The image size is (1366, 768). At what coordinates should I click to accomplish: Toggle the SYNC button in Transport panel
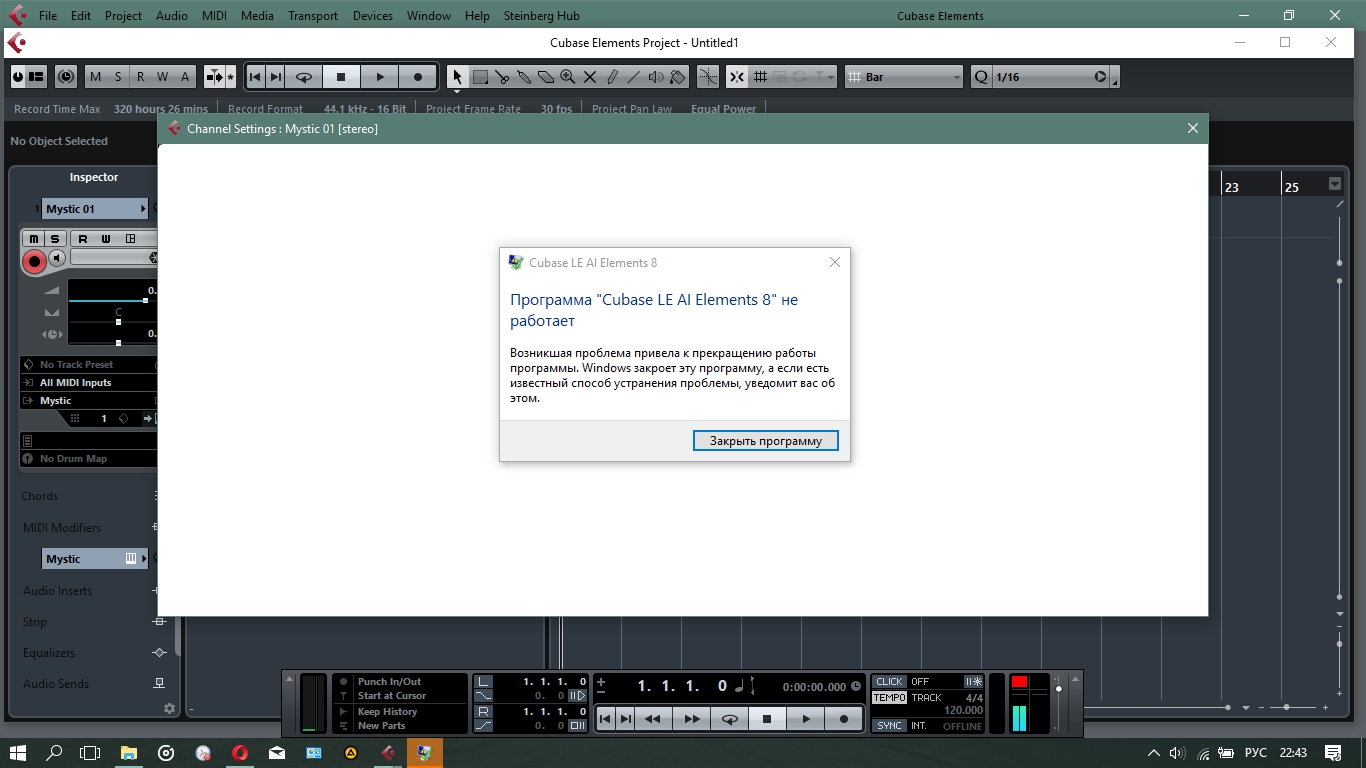[x=889, y=726]
